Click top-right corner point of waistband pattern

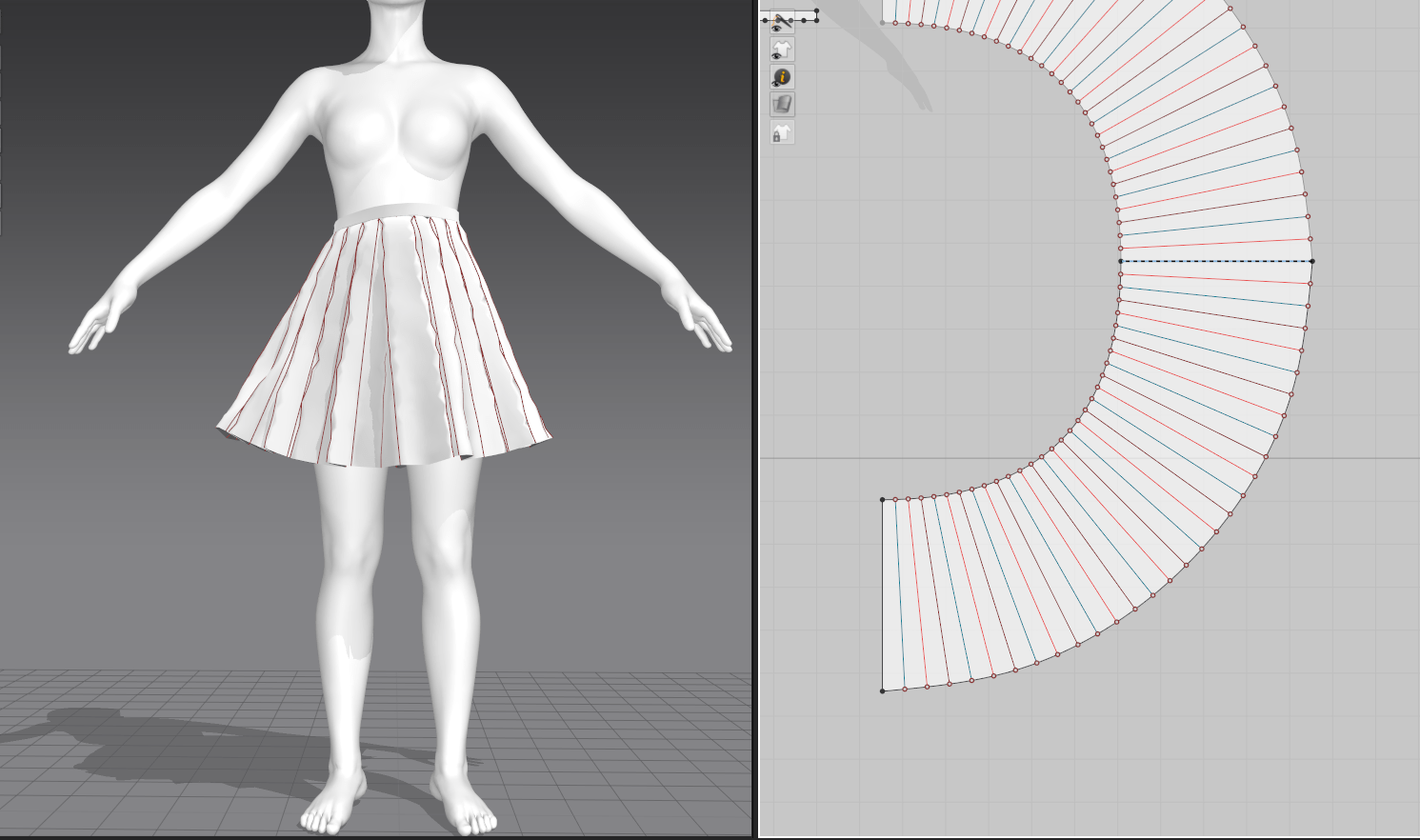(816, 10)
